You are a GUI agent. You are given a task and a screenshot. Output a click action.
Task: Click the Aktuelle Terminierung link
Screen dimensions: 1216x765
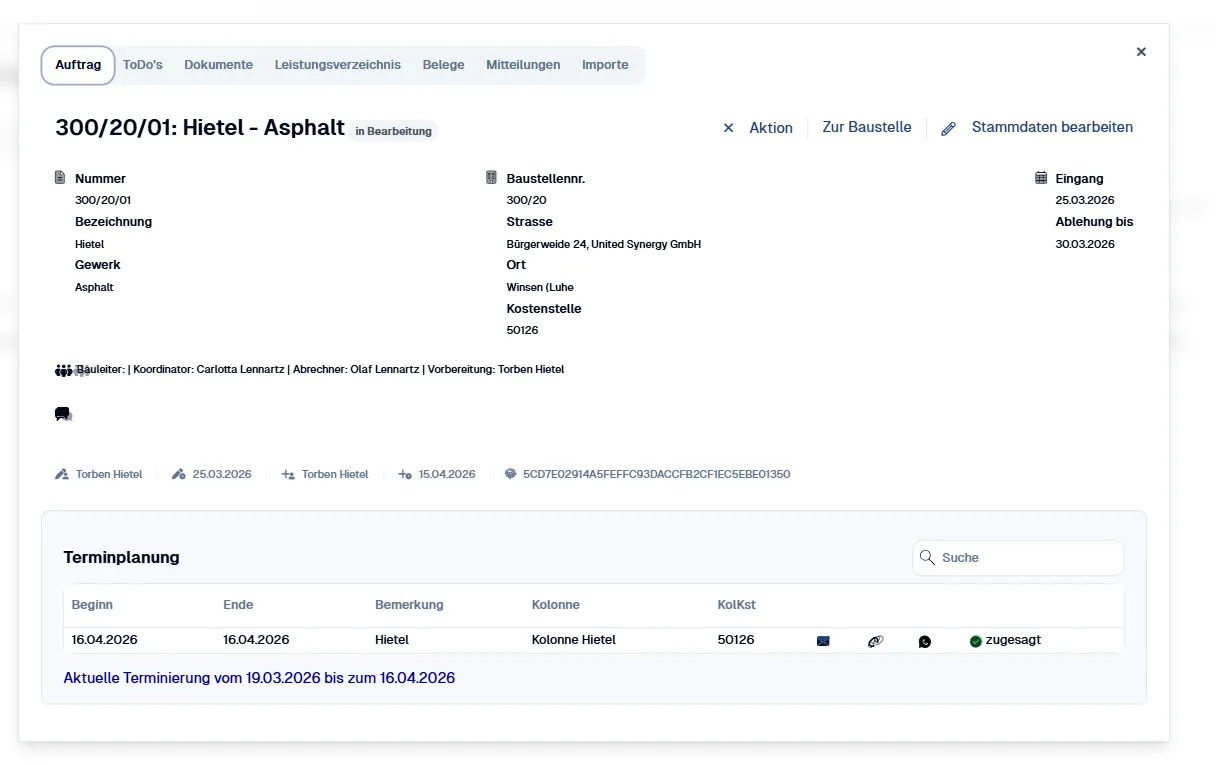[259, 677]
